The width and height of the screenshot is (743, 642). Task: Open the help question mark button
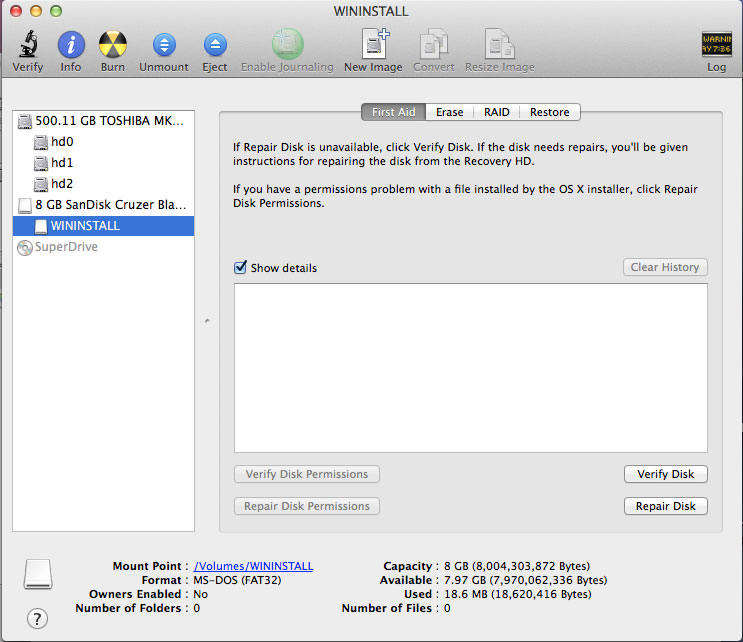tap(37, 618)
